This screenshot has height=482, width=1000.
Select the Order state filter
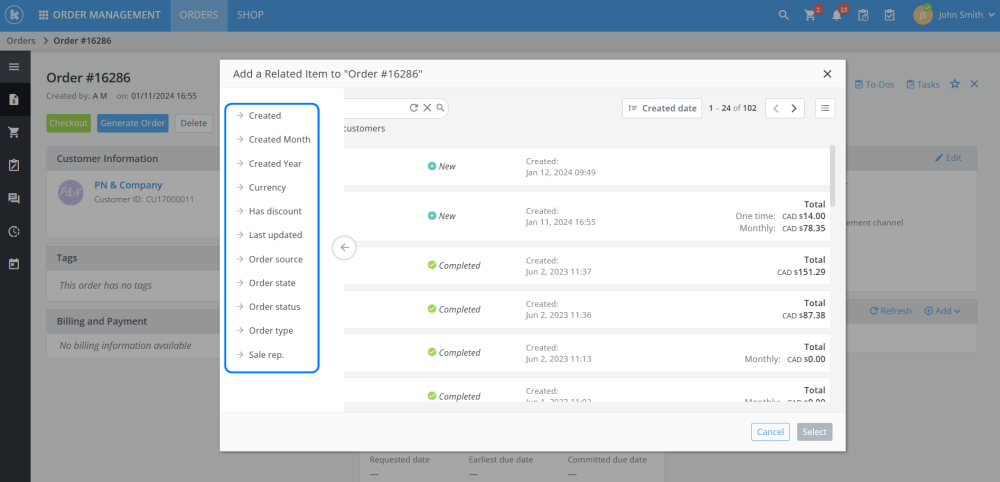(271, 283)
